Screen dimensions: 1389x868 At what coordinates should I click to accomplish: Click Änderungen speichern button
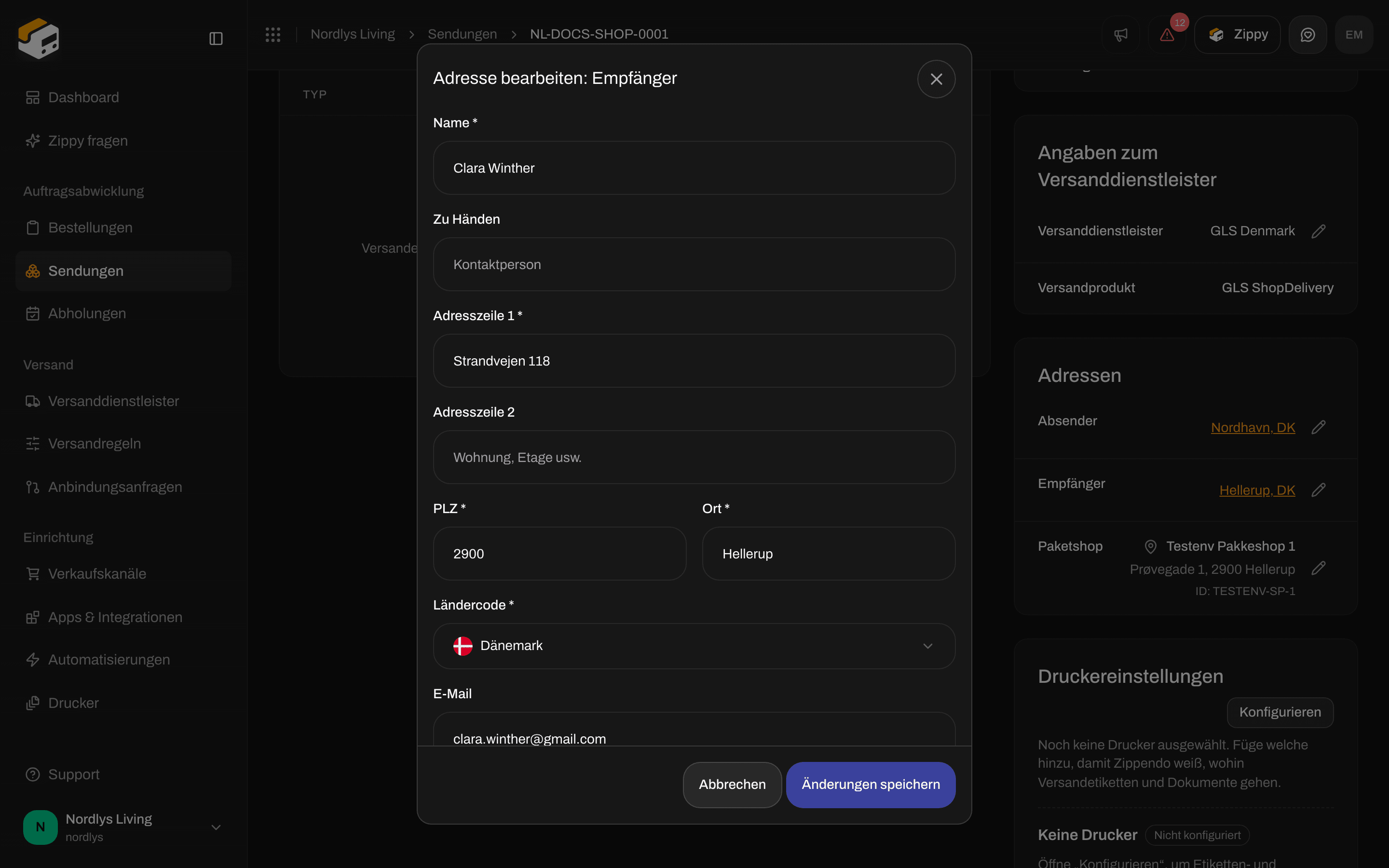871,785
